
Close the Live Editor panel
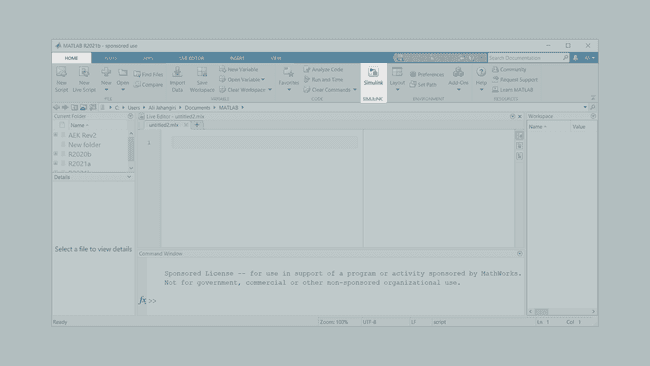pyautogui.click(x=519, y=116)
